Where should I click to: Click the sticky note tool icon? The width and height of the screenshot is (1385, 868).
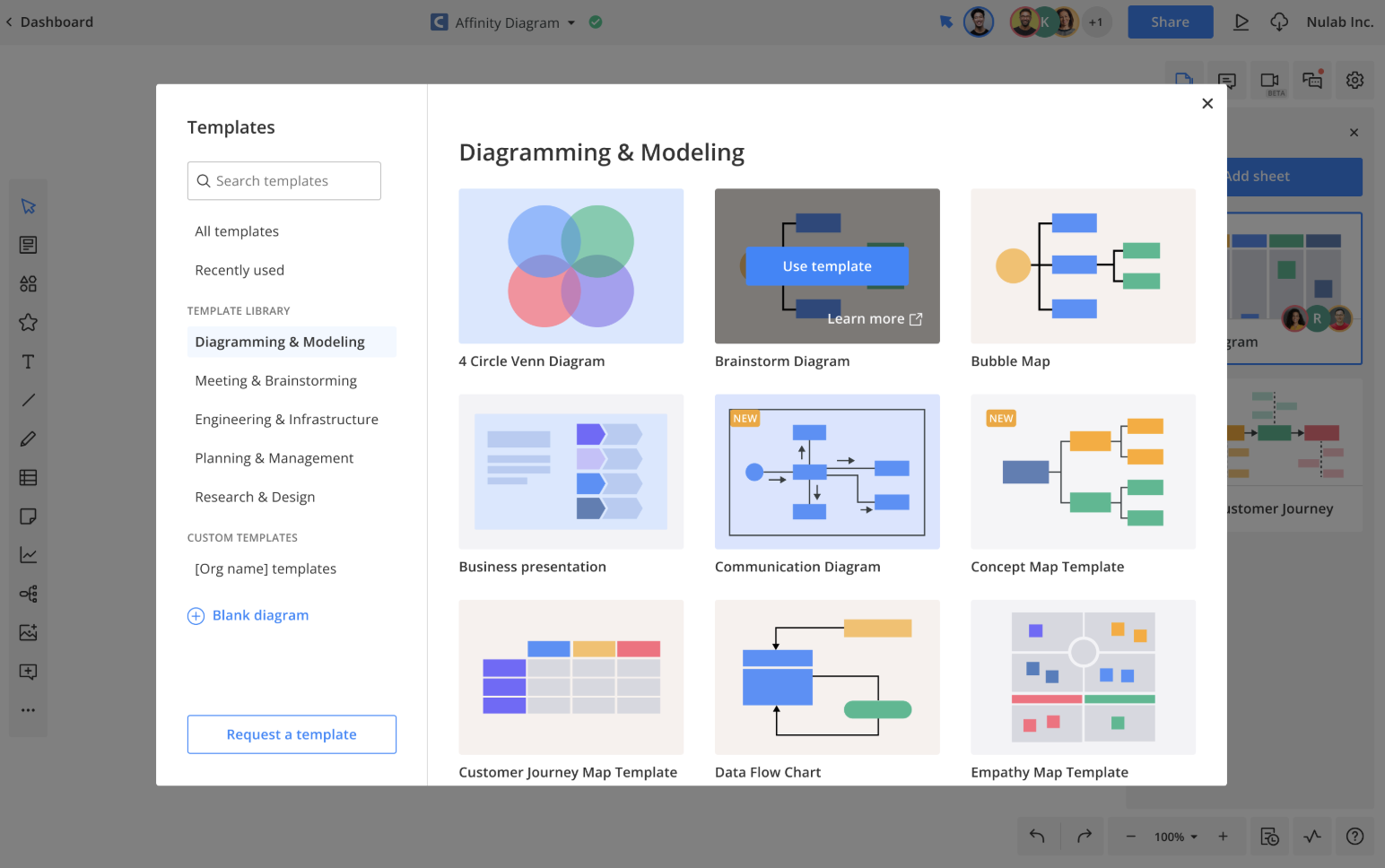28,516
